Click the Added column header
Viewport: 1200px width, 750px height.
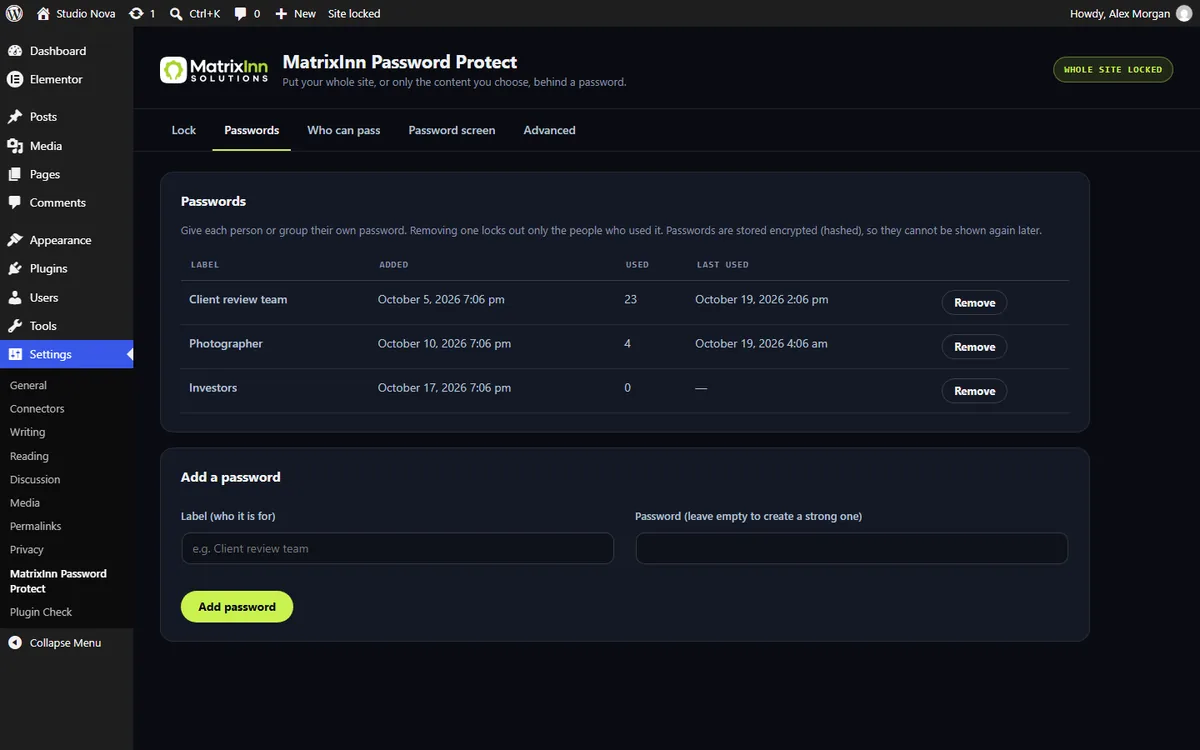[x=394, y=265]
